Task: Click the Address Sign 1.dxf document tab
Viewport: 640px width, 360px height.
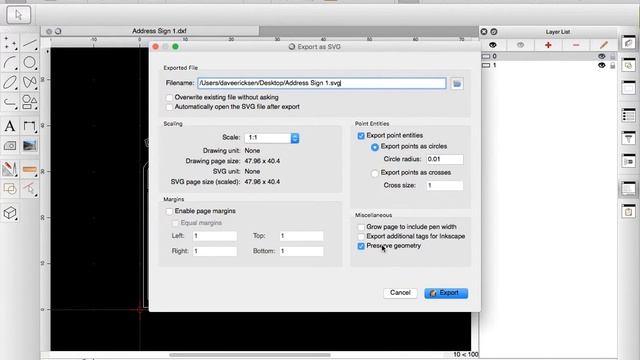Action: click(150, 31)
